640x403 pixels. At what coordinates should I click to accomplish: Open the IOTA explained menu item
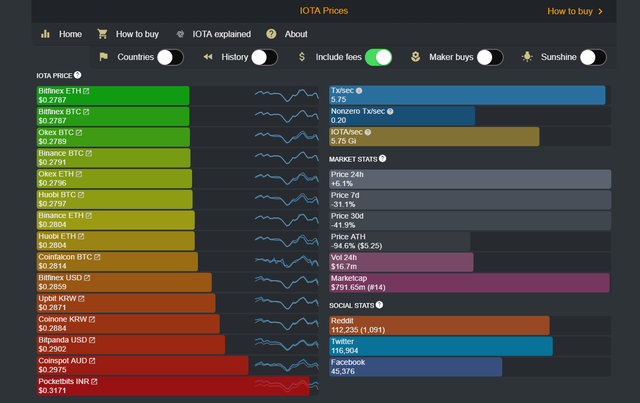tap(222, 34)
